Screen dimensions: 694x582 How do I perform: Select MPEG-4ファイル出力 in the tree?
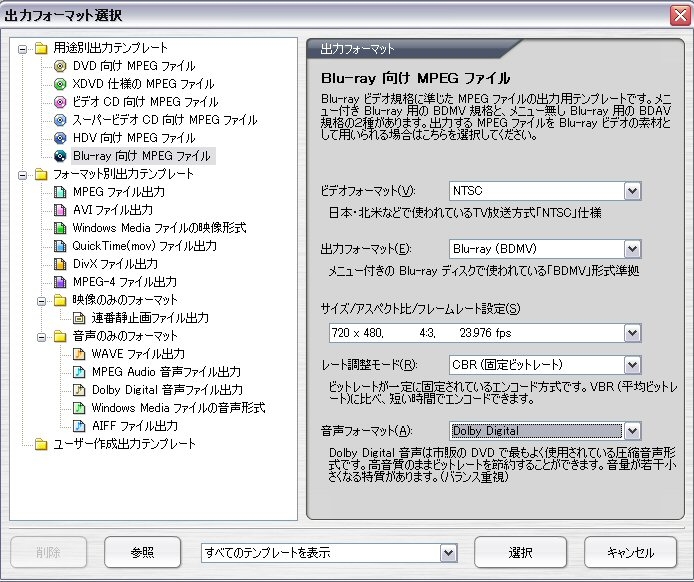coord(125,282)
